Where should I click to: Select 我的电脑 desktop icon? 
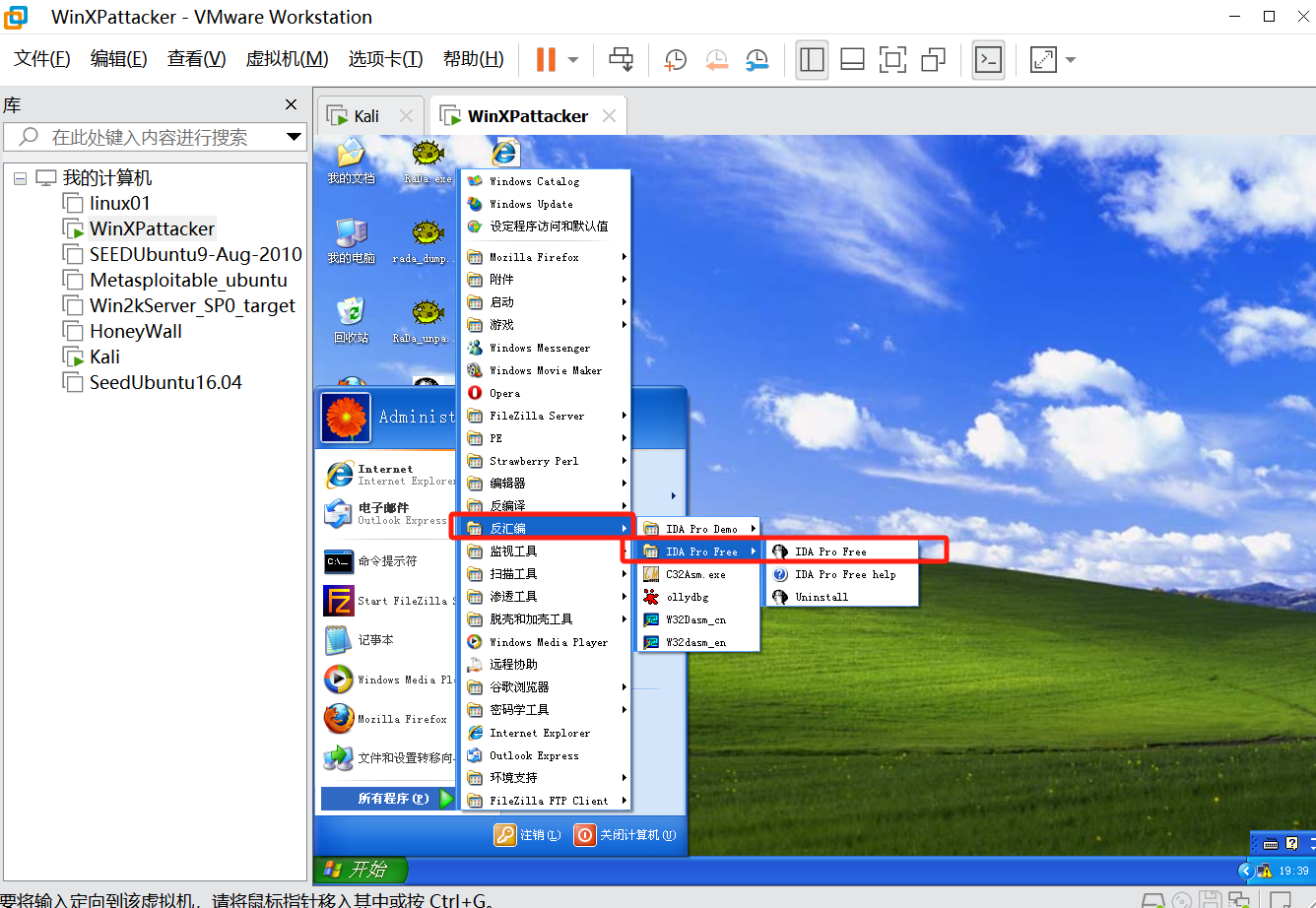(x=351, y=241)
